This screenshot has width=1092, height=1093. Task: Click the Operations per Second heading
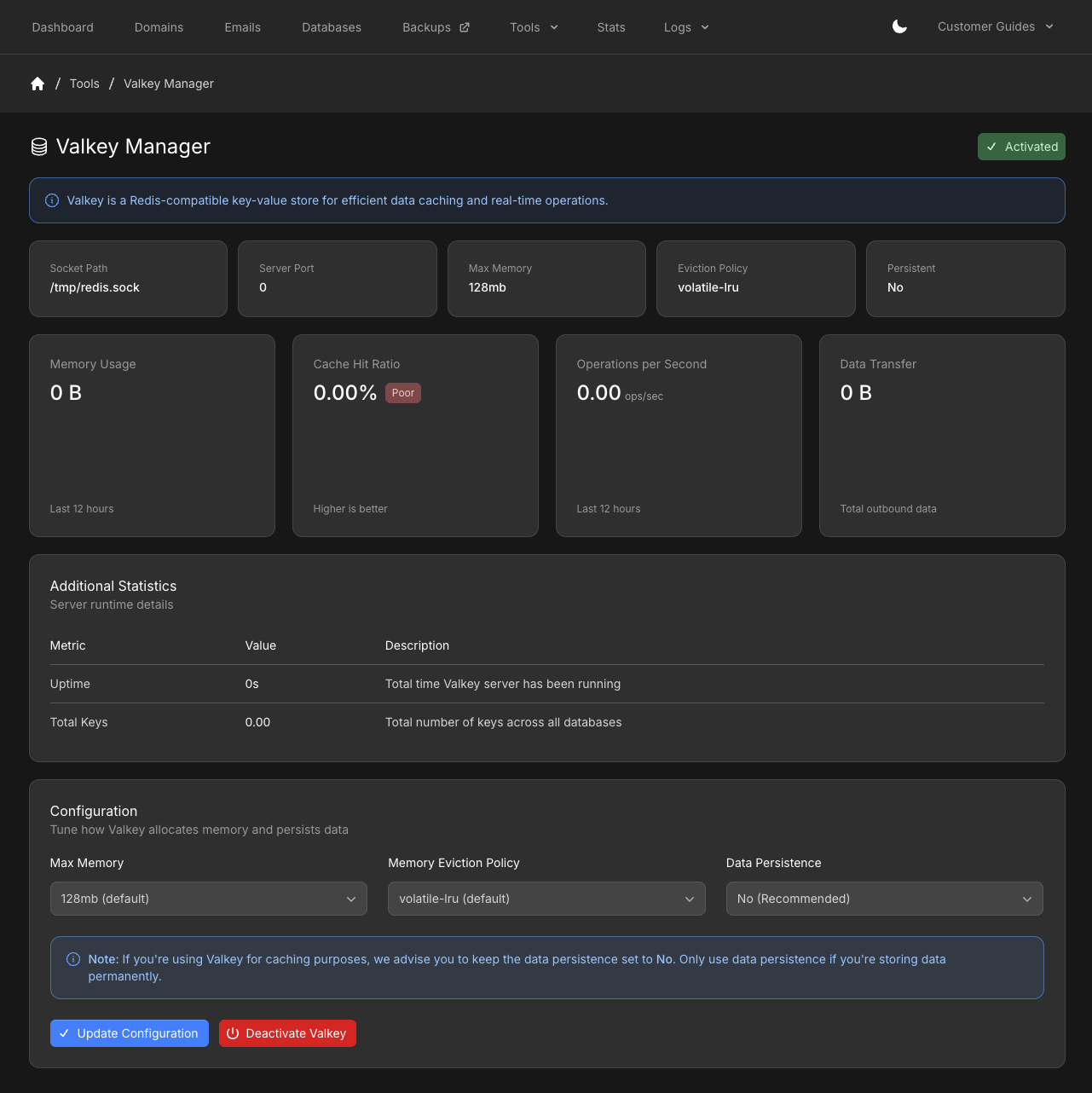pos(642,364)
